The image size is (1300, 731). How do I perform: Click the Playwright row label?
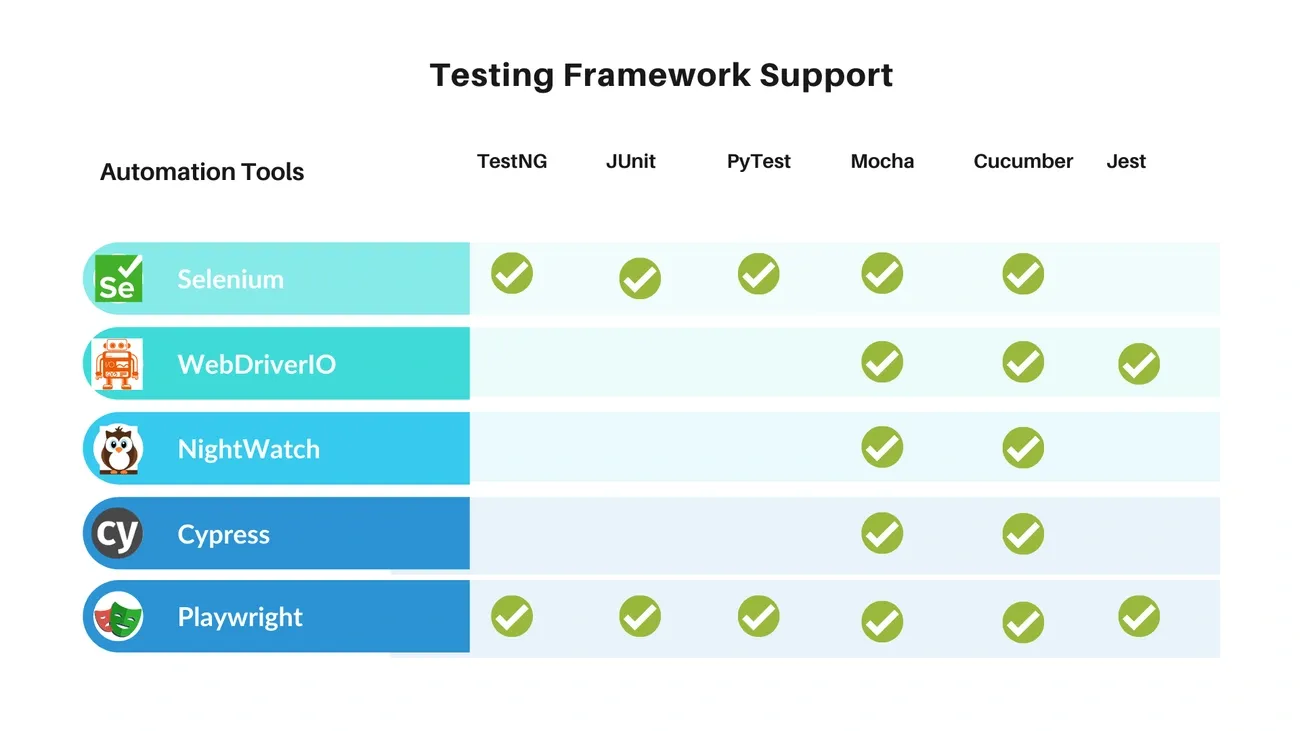click(x=240, y=617)
